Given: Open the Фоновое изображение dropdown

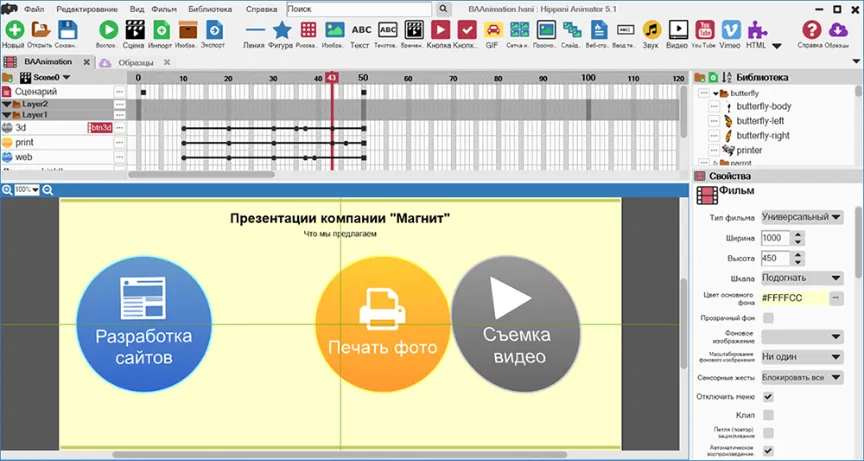Looking at the screenshot, I should (x=802, y=337).
